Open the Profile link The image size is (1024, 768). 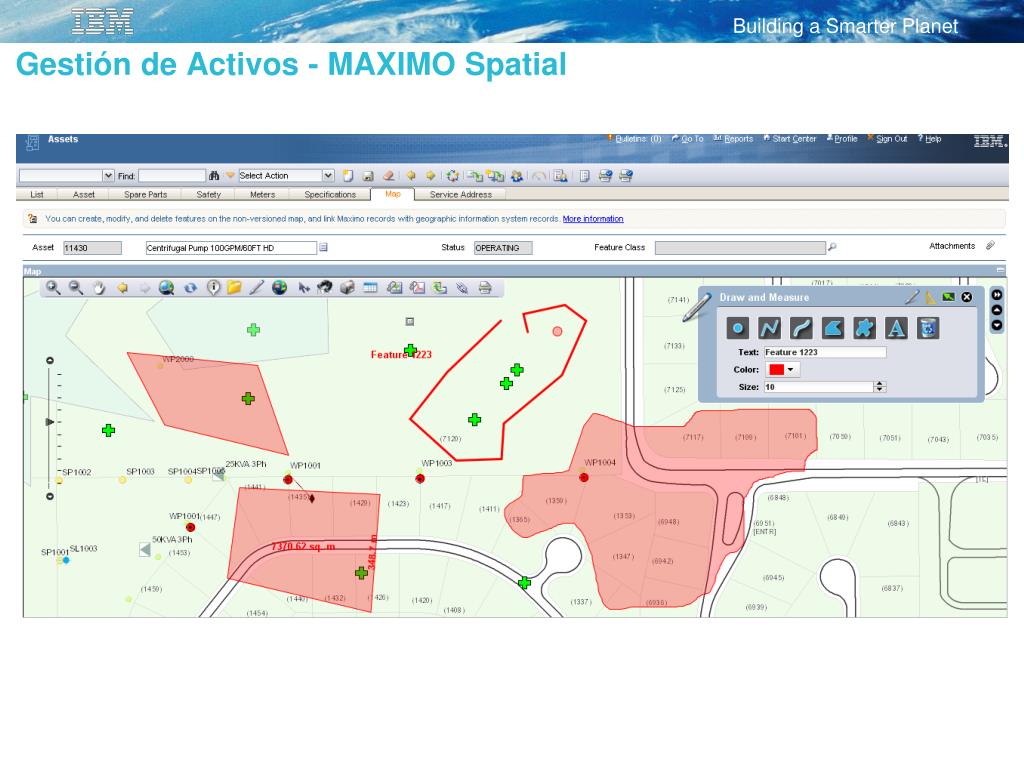click(845, 139)
